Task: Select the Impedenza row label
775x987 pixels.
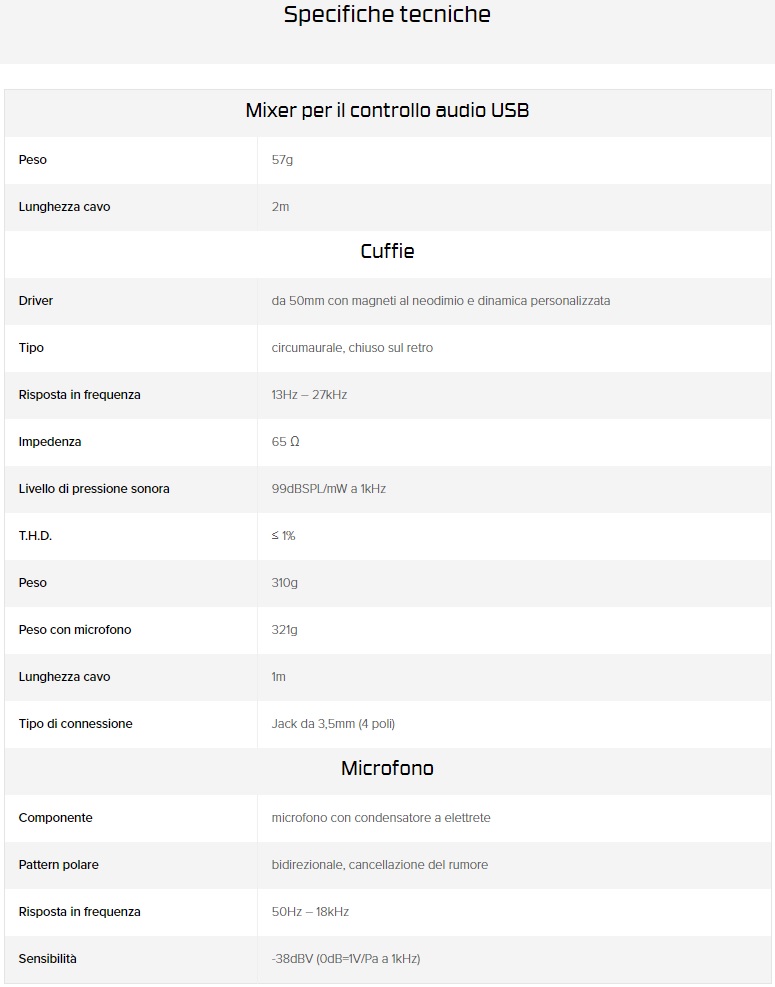Action: (x=50, y=442)
